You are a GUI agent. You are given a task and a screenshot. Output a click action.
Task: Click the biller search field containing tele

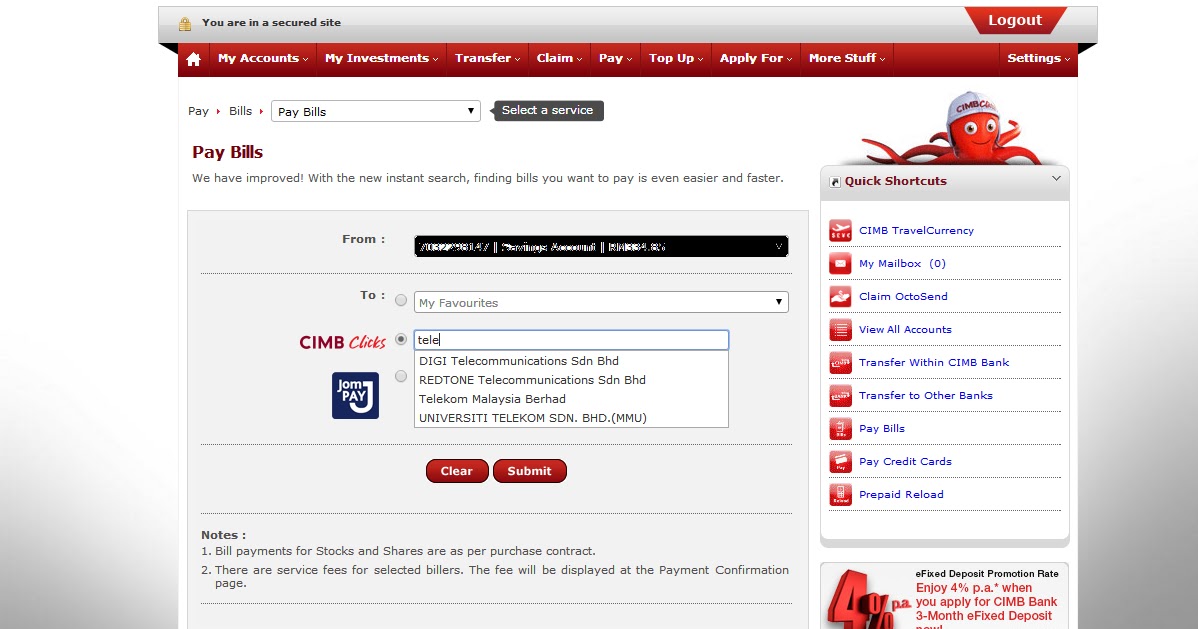(x=571, y=340)
